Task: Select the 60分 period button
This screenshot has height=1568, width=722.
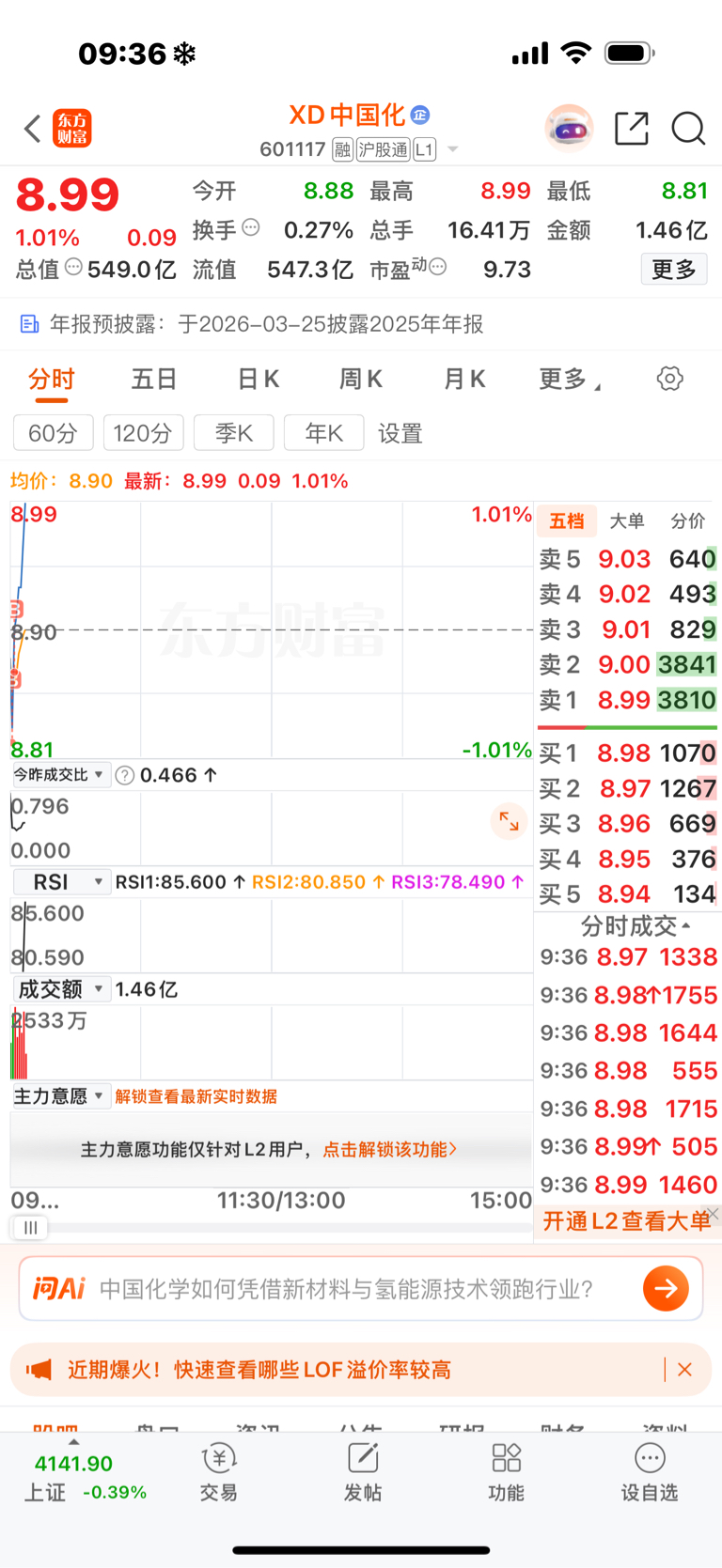Action: 54,433
